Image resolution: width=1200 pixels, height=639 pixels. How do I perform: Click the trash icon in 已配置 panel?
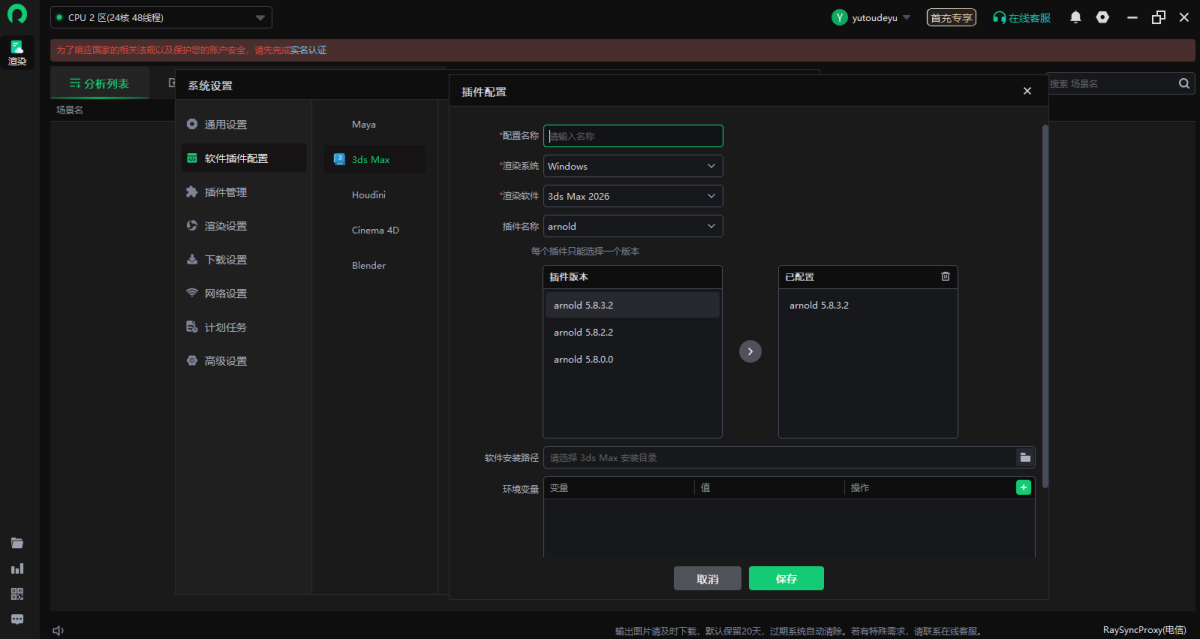tap(945, 277)
